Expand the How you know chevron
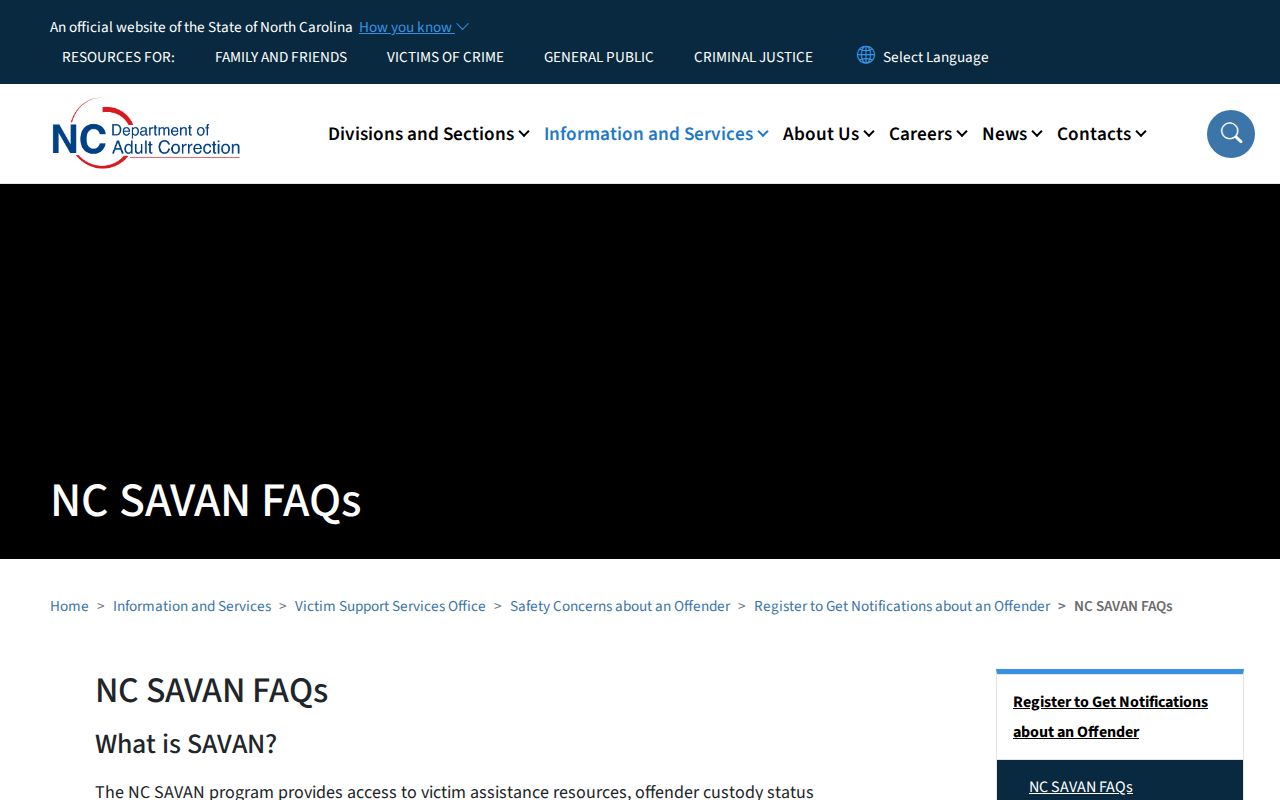 tap(462, 27)
